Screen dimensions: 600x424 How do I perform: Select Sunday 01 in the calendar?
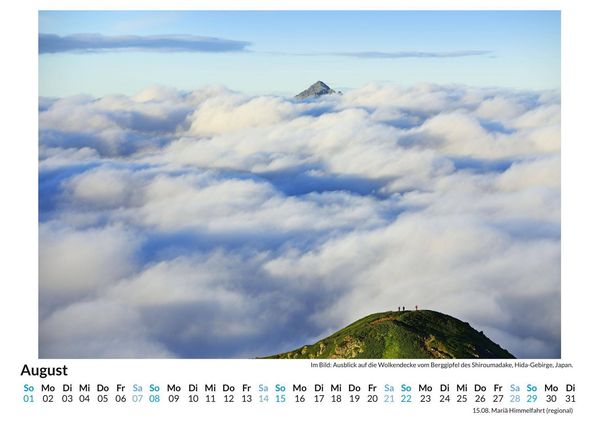pos(29,393)
